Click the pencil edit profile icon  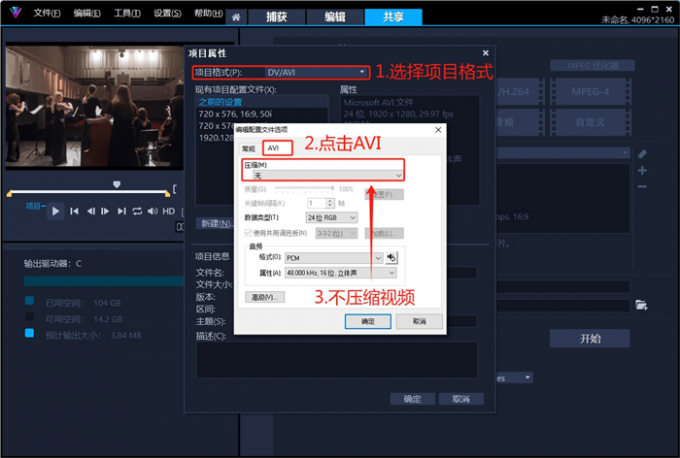point(642,154)
